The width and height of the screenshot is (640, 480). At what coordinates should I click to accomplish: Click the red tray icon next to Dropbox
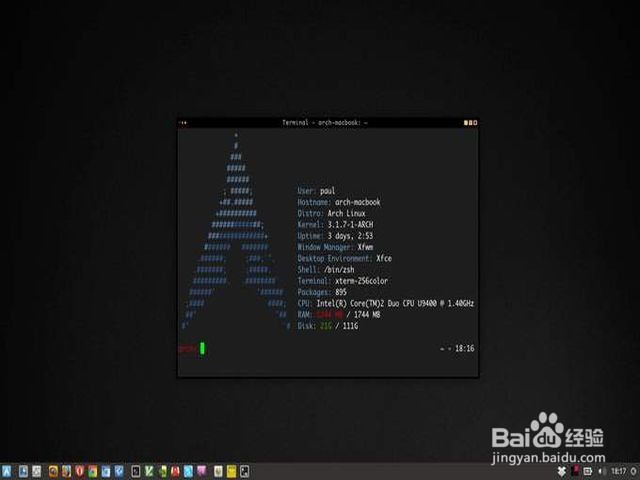tap(576, 470)
